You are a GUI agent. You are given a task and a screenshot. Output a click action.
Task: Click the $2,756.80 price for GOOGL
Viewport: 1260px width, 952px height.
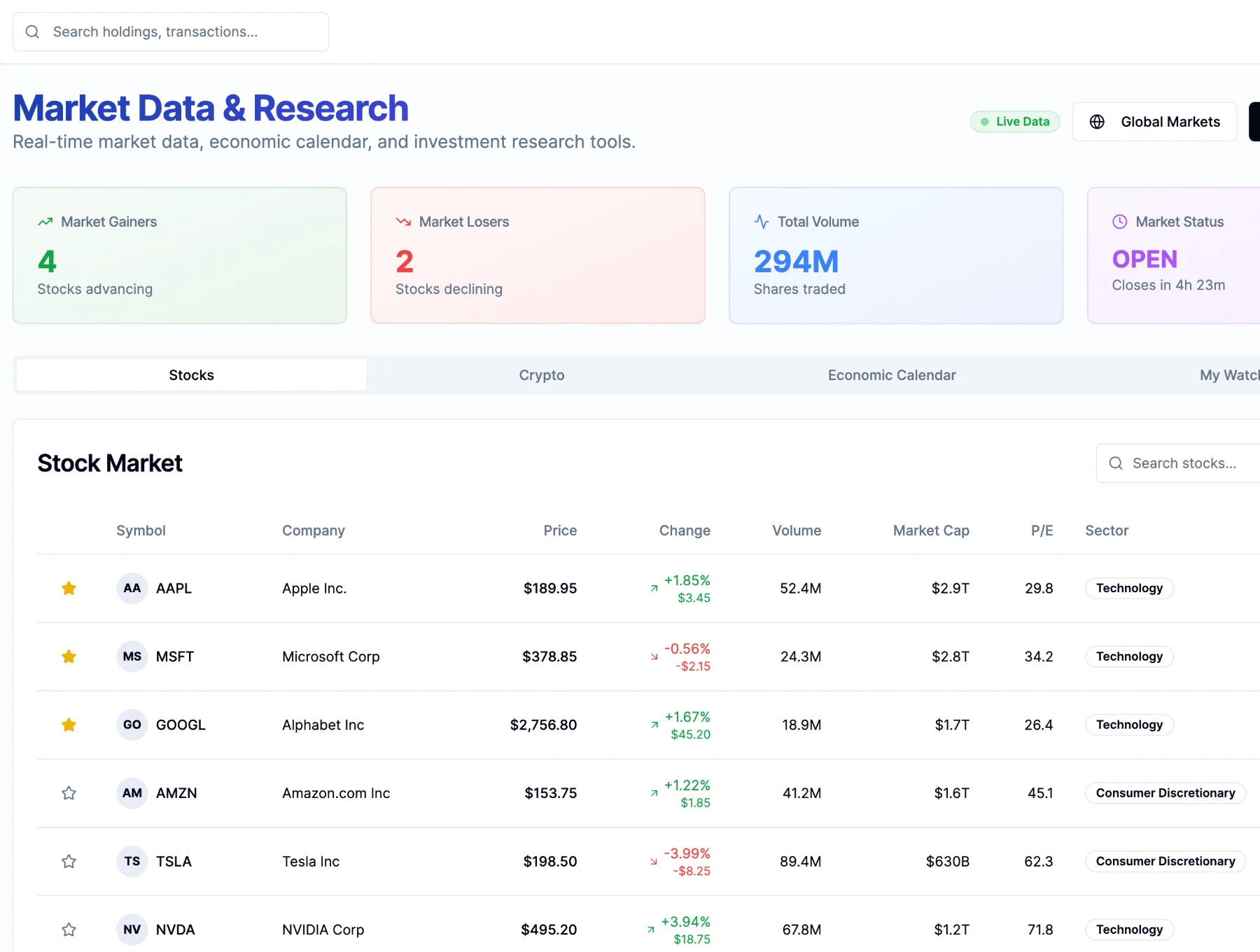(543, 725)
